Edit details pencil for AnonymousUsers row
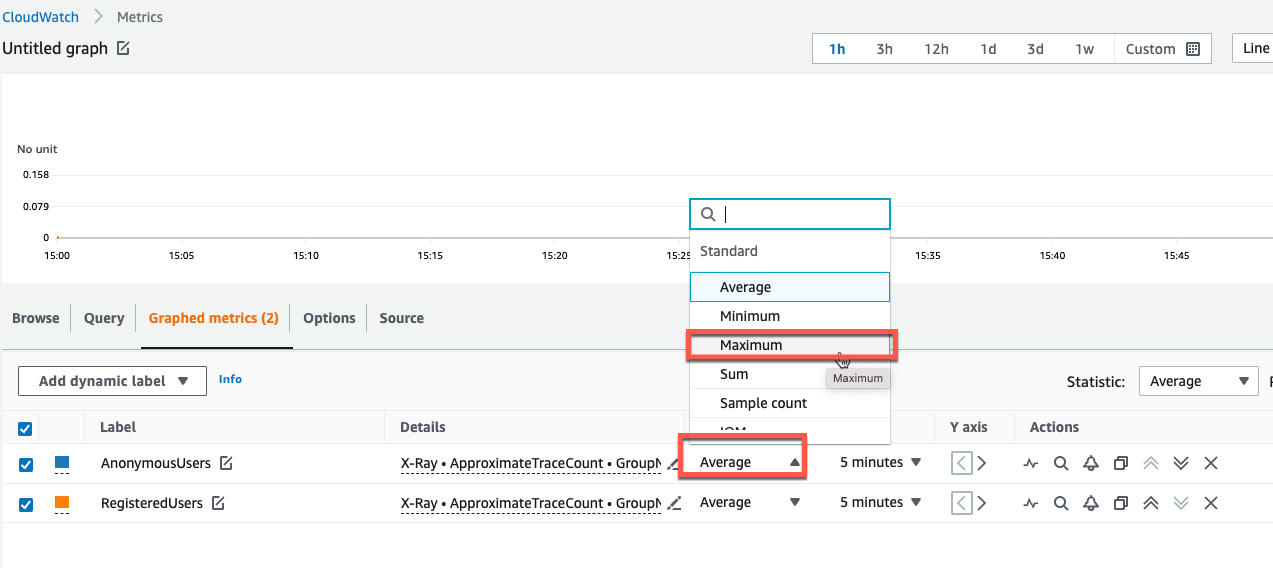 (x=674, y=463)
